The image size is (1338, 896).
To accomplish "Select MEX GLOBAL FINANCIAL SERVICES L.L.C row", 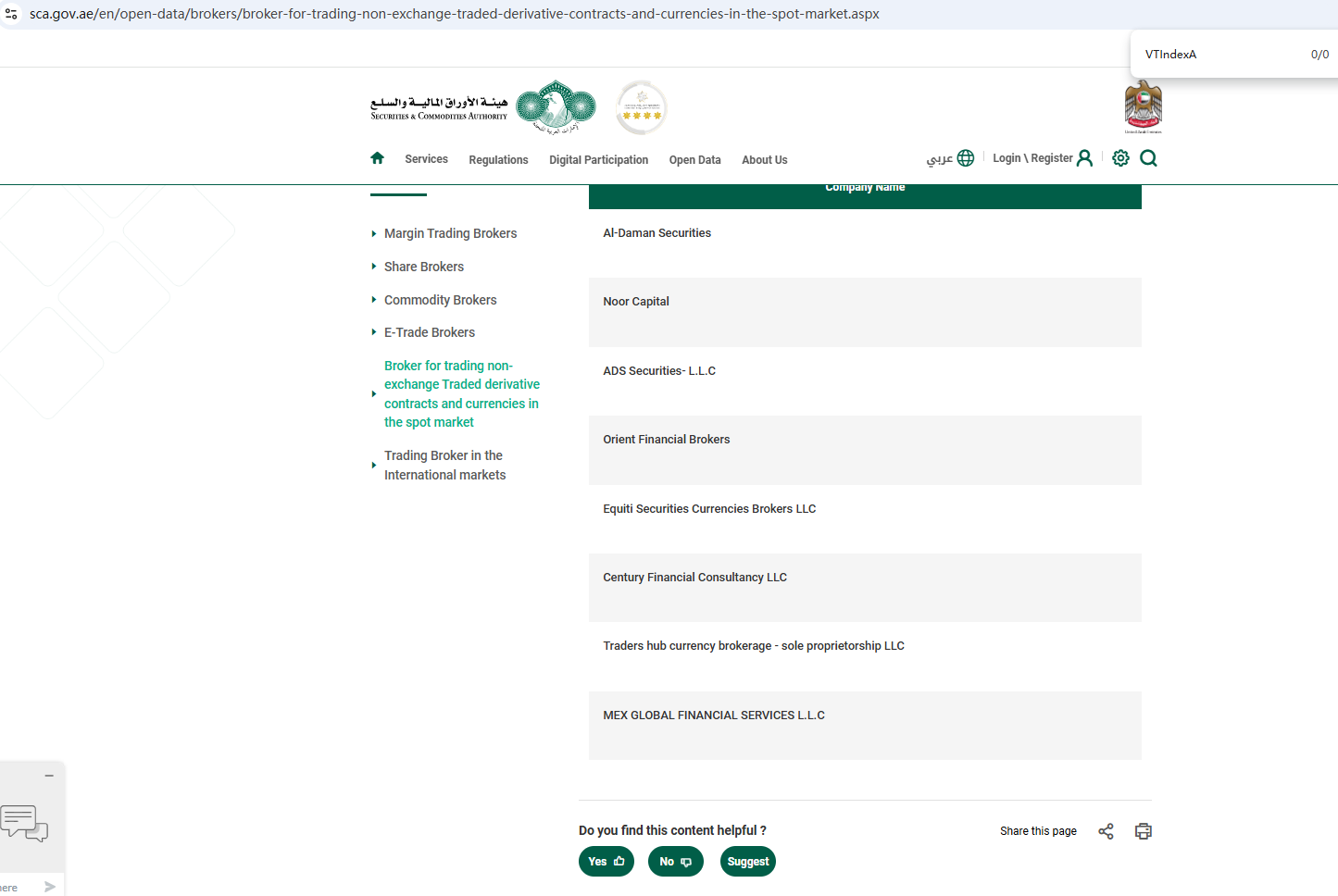I will [865, 726].
